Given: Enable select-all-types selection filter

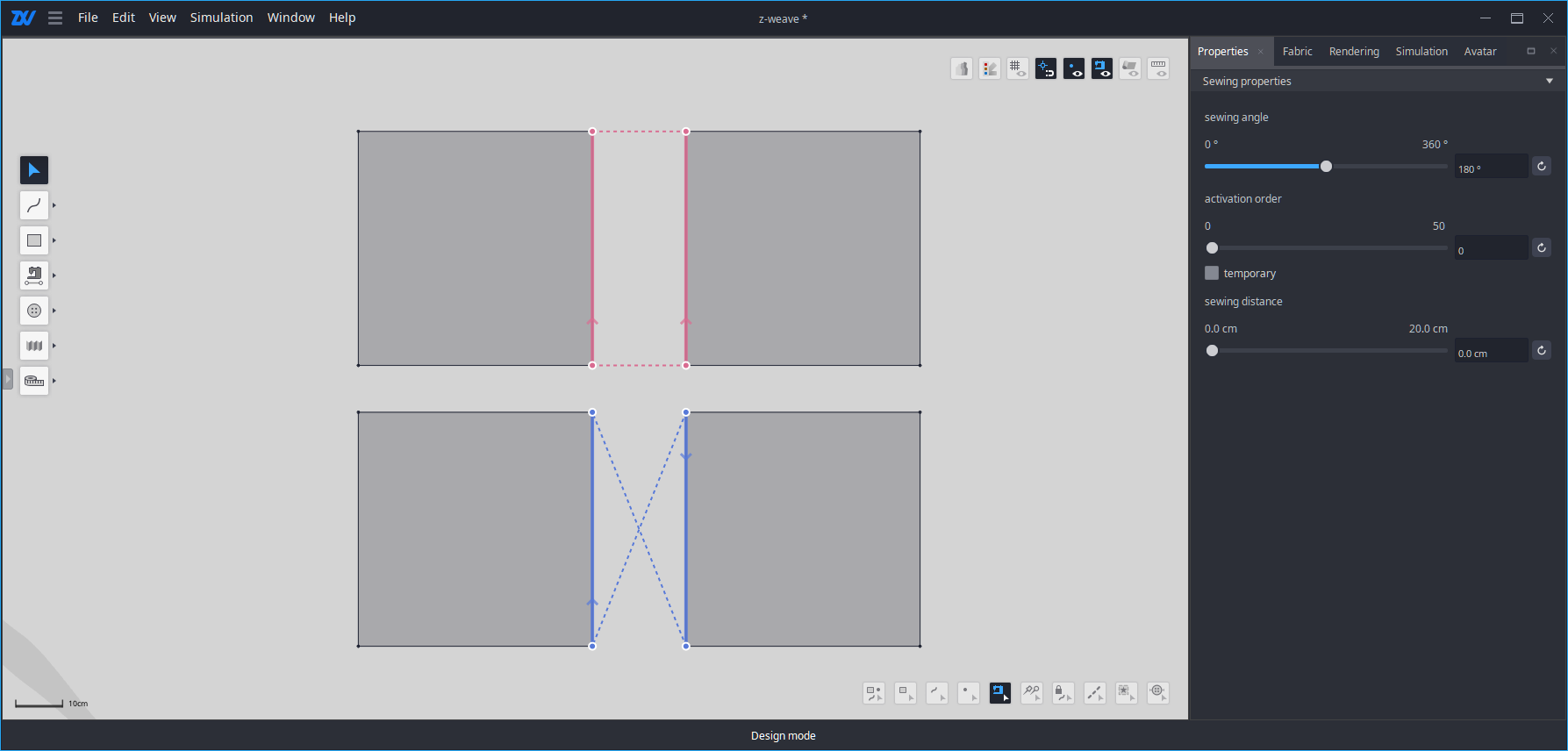Looking at the screenshot, I should click(874, 693).
